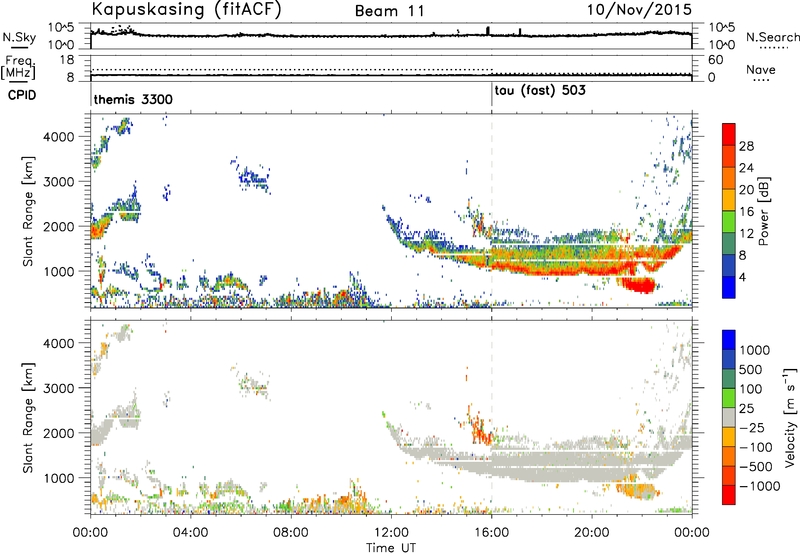Click the 500 tick on velocity color bar
Image resolution: width=800 pixels, height=554 pixels.
[x=751, y=369]
